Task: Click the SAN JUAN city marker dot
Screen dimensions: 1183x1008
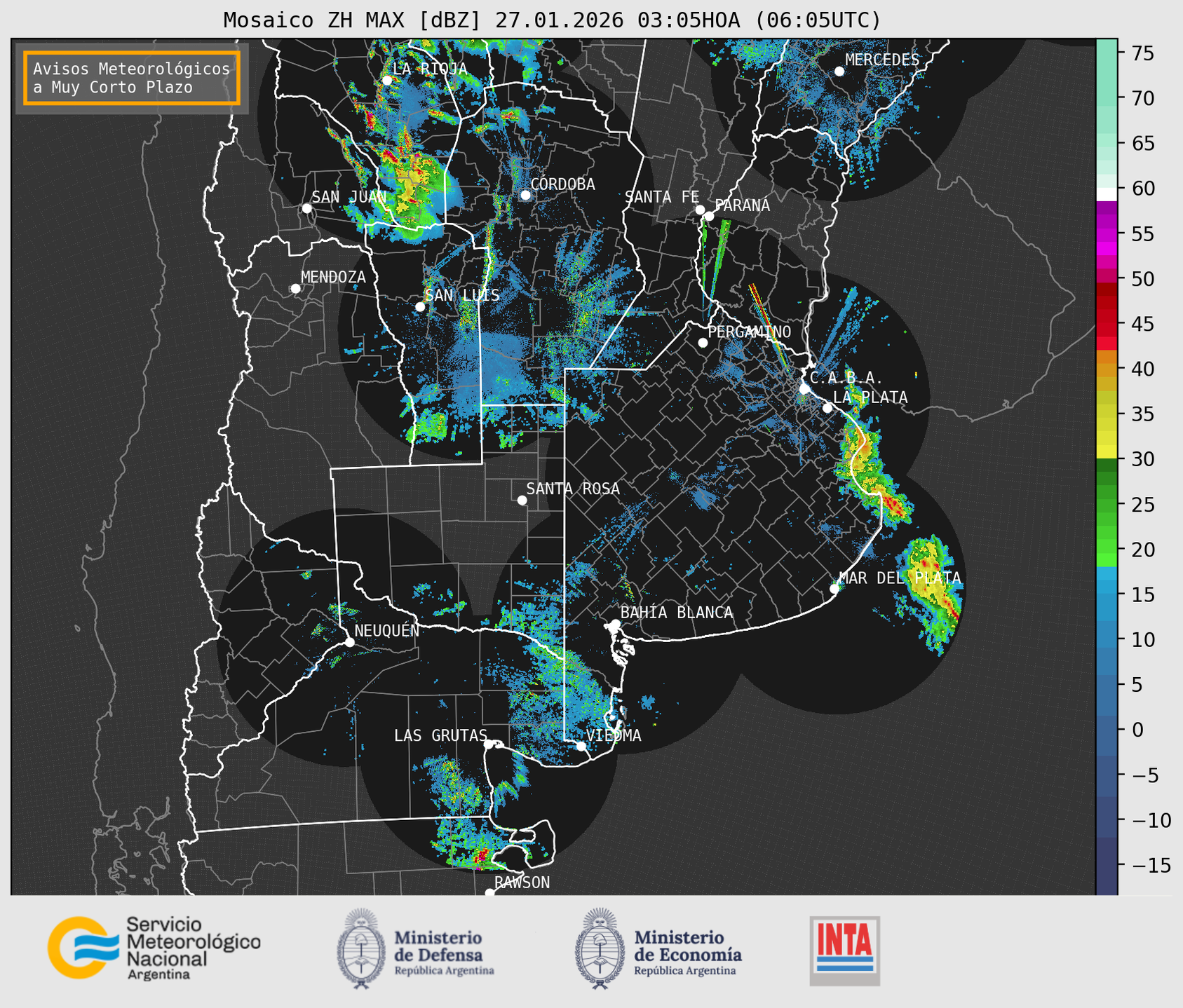Action: pos(306,208)
